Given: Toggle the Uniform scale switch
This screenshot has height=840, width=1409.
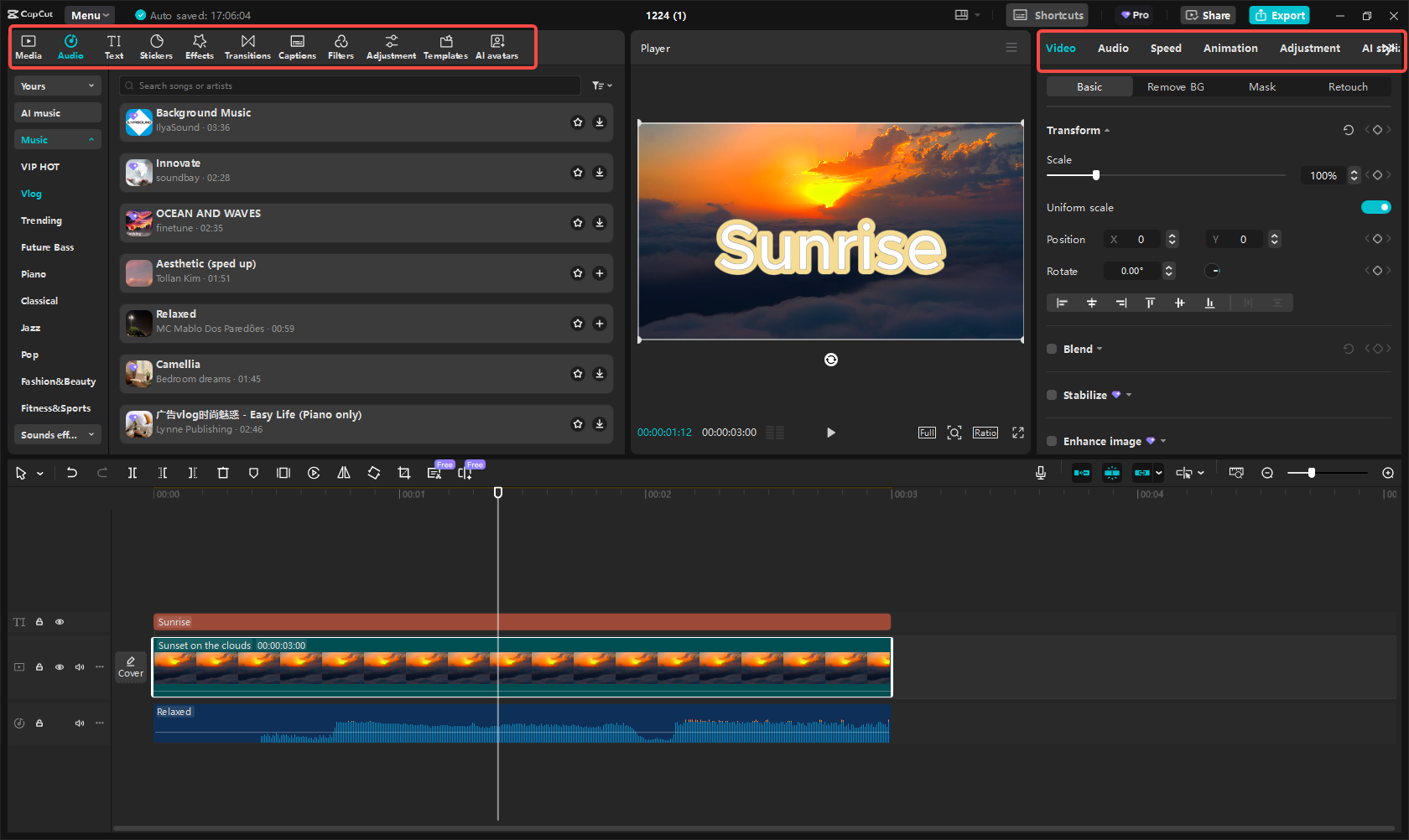Looking at the screenshot, I should pyautogui.click(x=1375, y=207).
